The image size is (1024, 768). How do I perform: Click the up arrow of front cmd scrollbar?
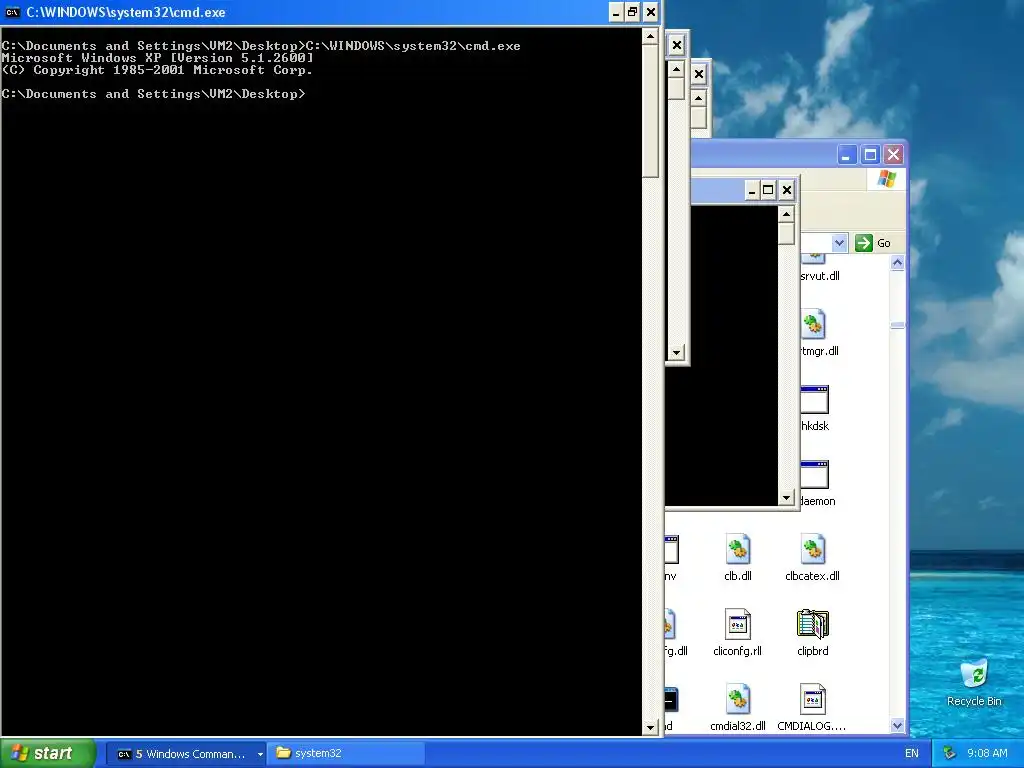[x=650, y=37]
